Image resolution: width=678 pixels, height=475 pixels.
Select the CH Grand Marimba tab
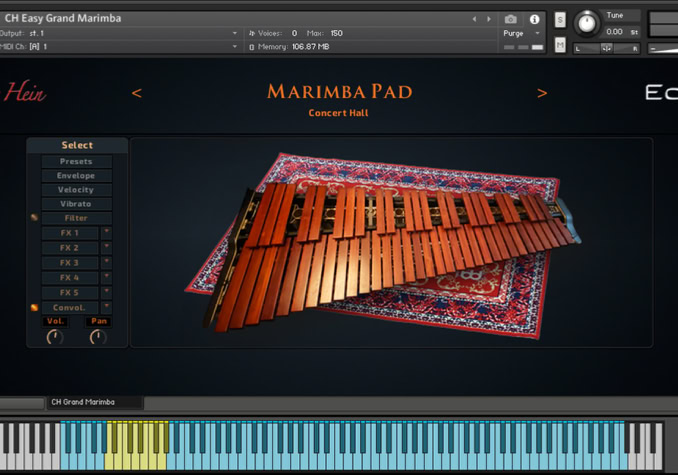(84, 402)
